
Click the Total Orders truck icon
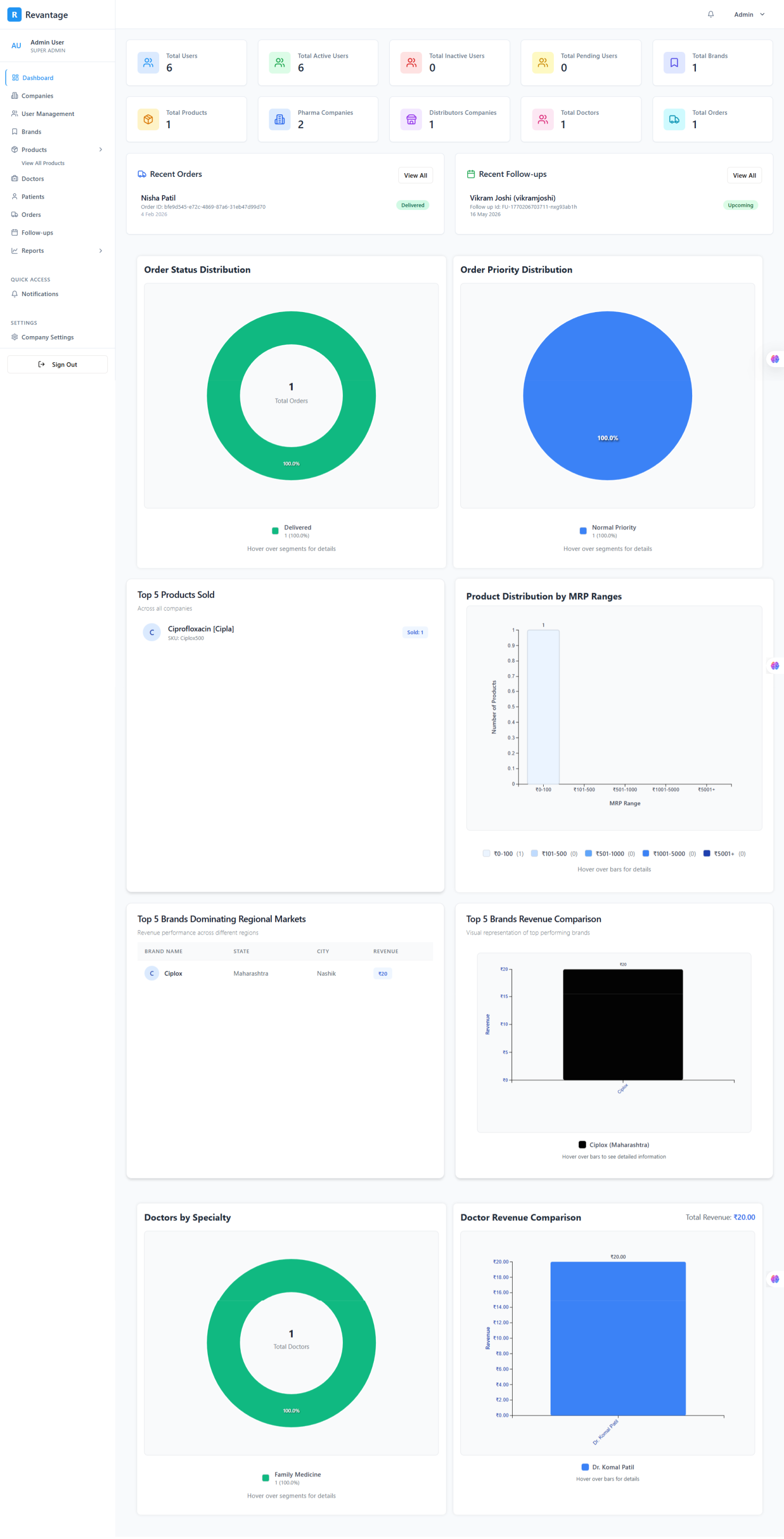tap(674, 120)
